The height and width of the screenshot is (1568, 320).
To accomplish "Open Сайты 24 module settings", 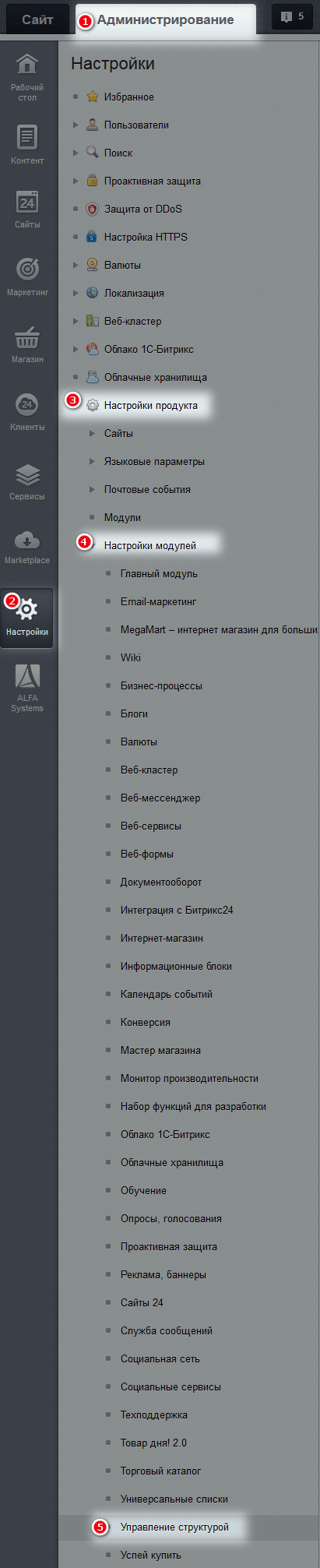I will [142, 1302].
